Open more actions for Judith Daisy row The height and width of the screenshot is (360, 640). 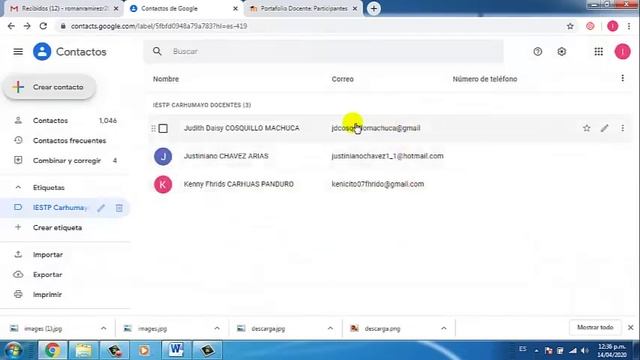pos(622,128)
